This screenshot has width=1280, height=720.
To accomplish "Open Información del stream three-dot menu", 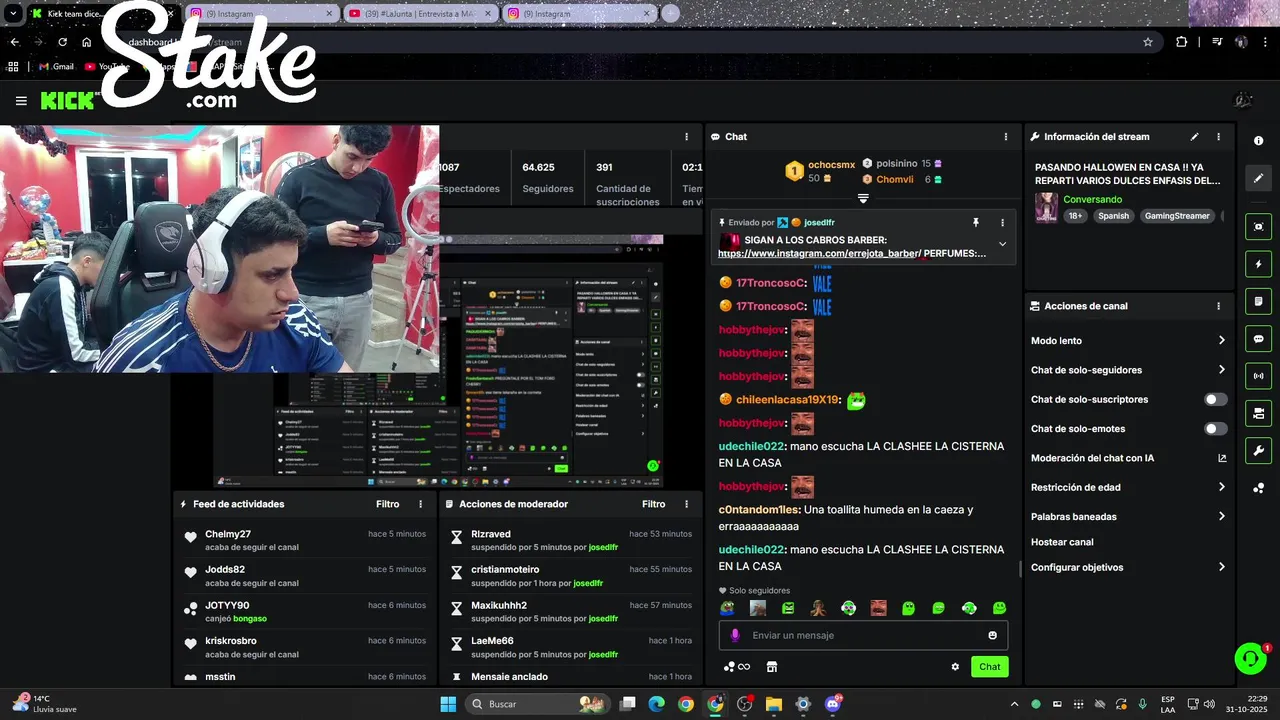I will pyautogui.click(x=1218, y=137).
